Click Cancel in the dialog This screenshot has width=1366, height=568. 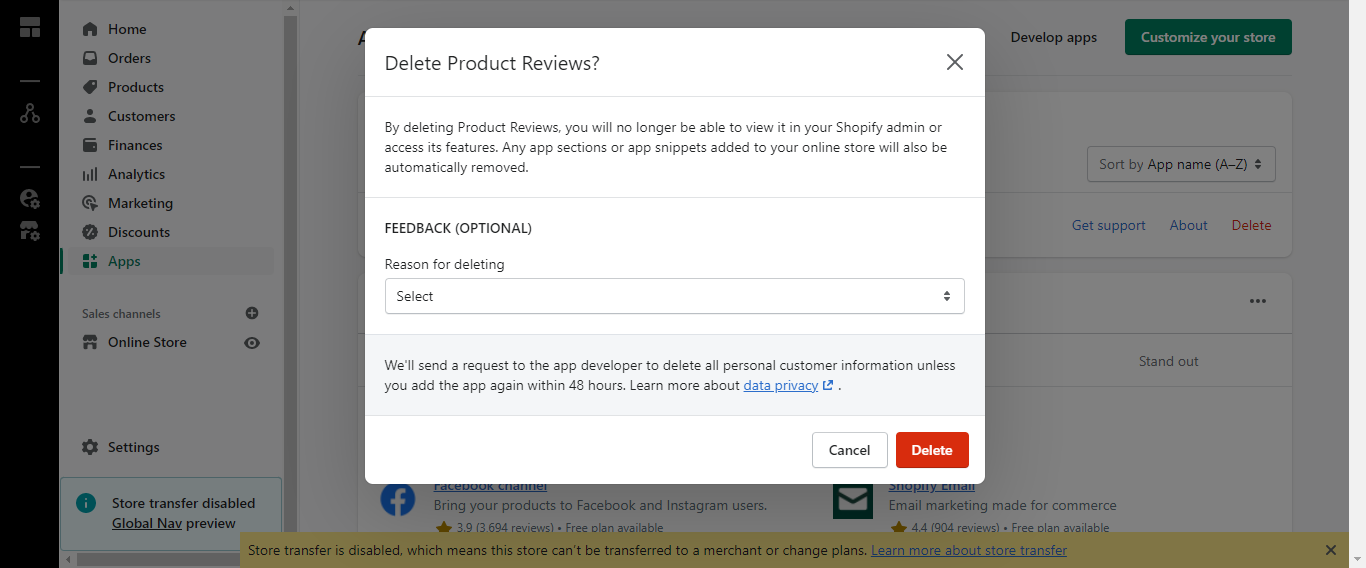coord(850,450)
